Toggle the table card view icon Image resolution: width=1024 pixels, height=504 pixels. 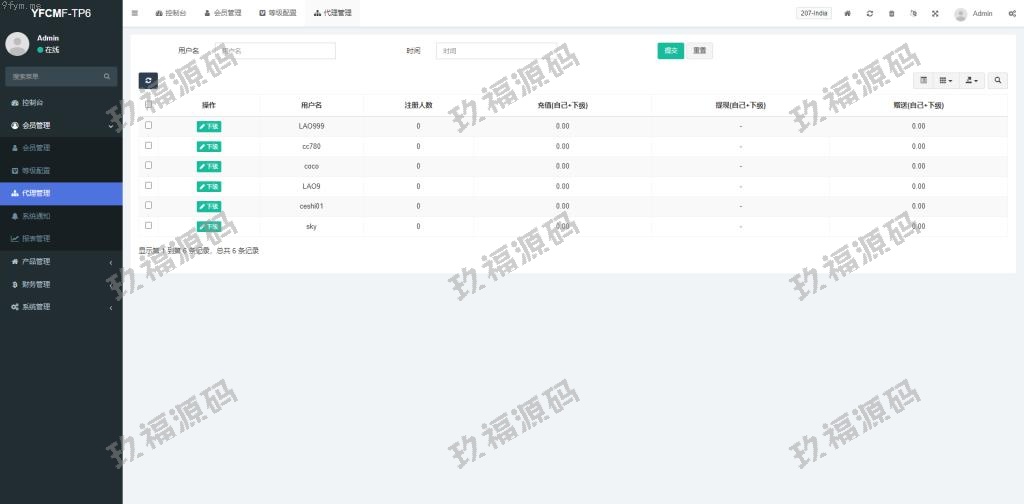(923, 80)
